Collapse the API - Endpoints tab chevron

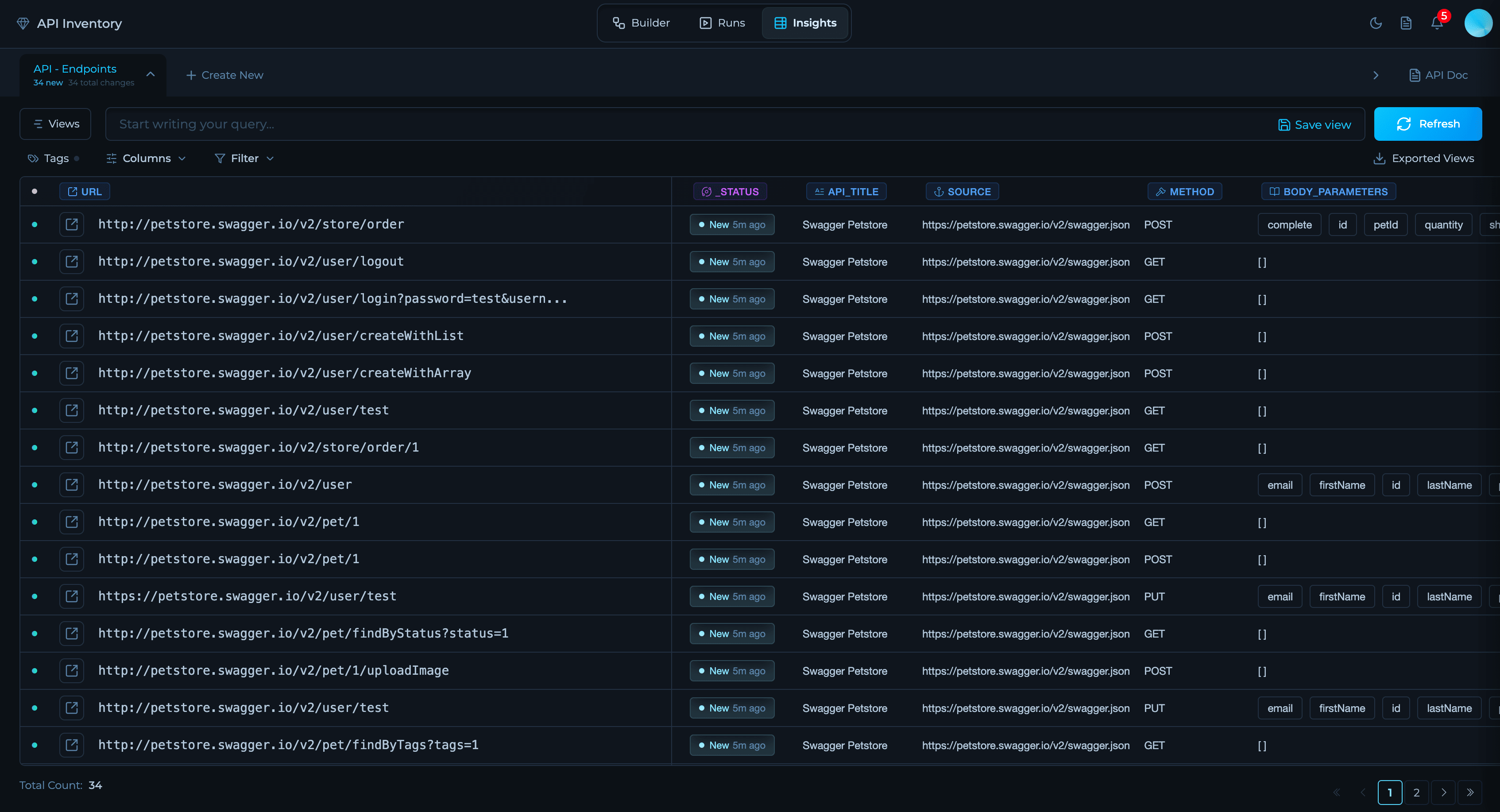(x=150, y=74)
